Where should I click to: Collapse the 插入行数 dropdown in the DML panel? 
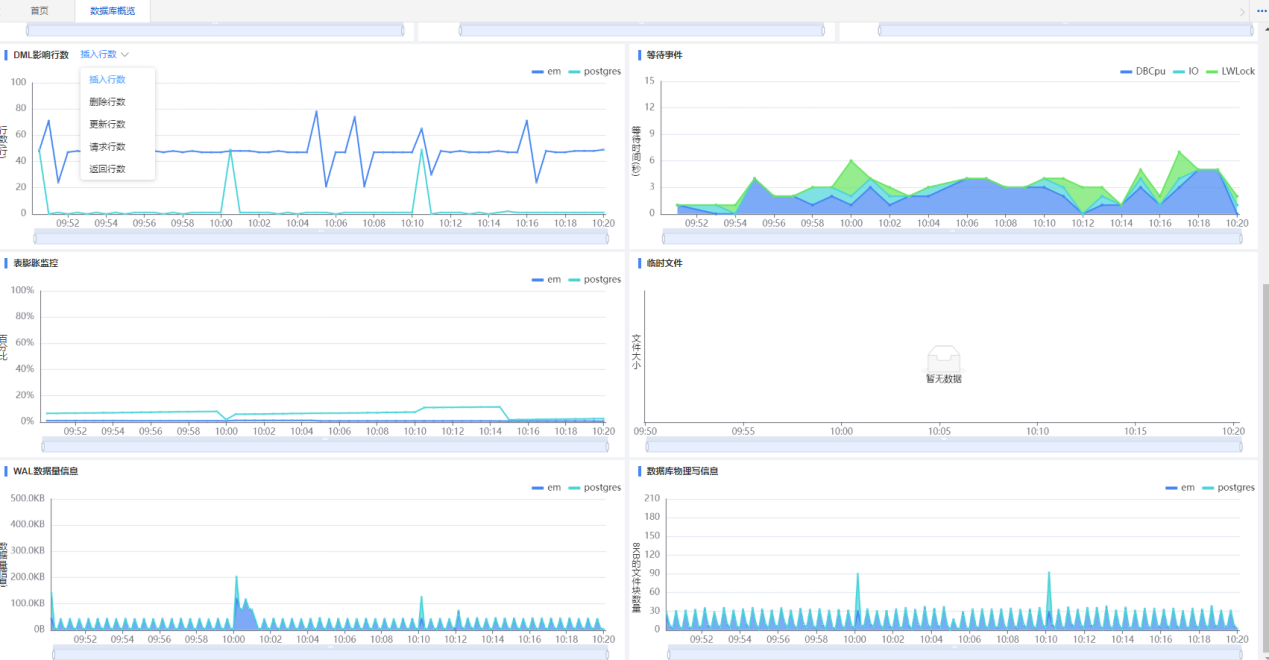105,54
